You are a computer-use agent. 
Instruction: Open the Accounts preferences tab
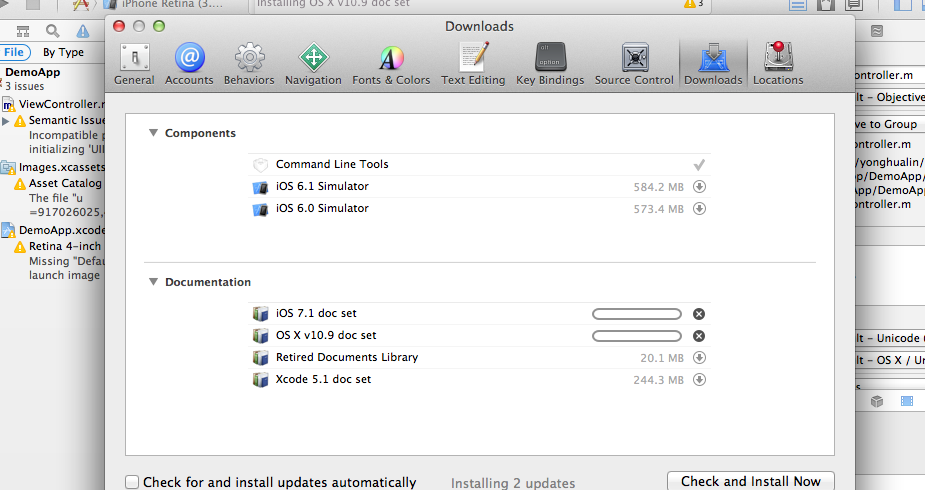189,65
